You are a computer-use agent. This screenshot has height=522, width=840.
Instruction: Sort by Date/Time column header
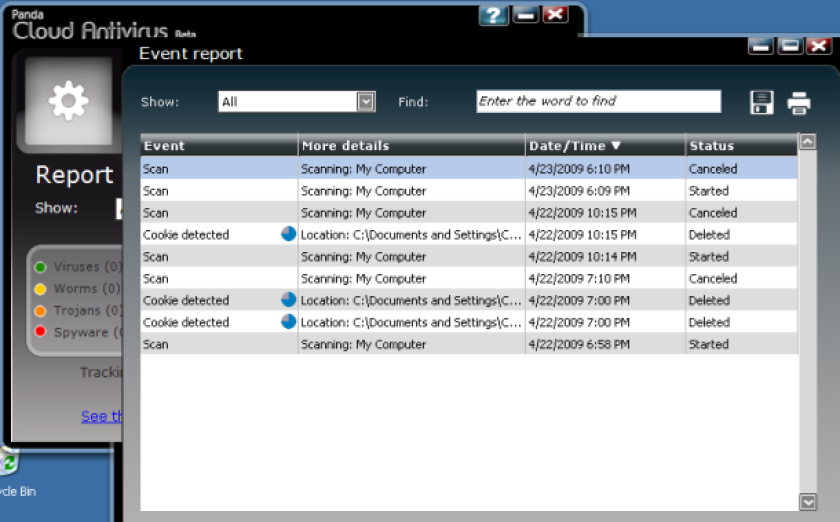click(605, 145)
